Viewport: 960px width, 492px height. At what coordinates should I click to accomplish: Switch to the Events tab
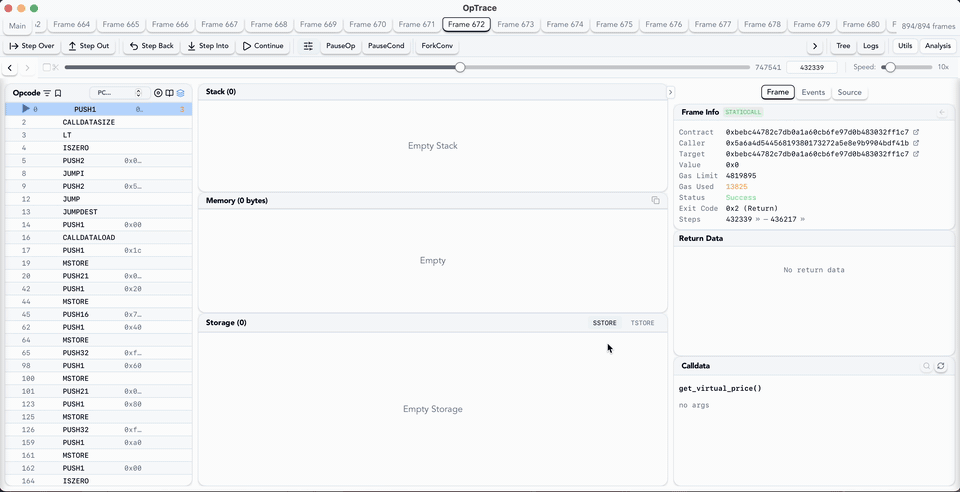click(813, 92)
